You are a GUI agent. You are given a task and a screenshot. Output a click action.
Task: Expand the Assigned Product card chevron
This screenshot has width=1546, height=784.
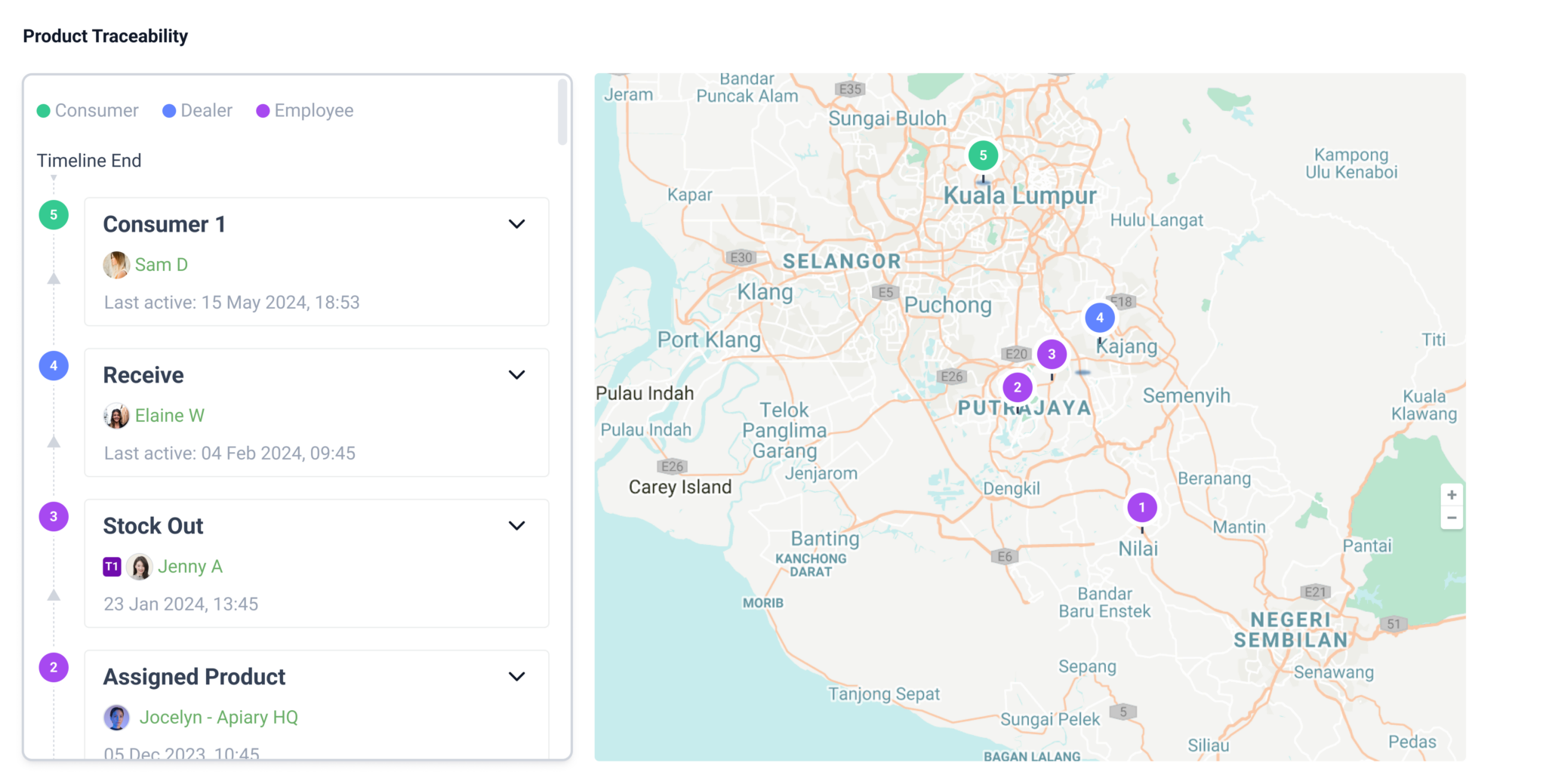pos(516,677)
